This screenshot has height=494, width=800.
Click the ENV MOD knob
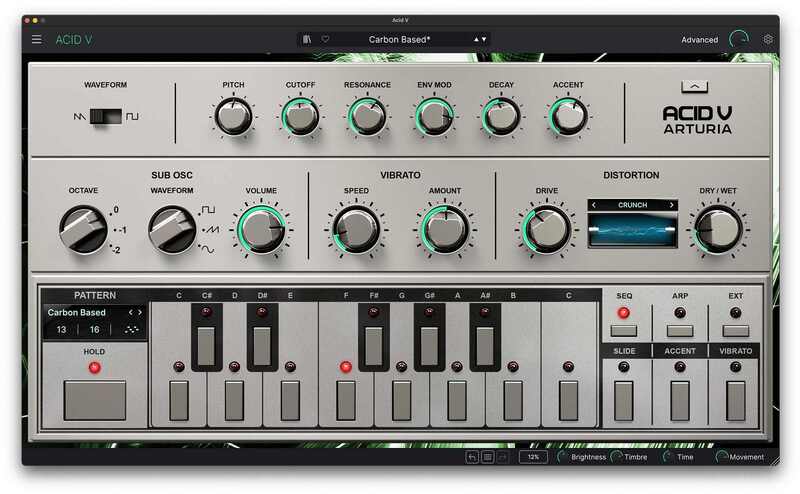click(x=434, y=116)
